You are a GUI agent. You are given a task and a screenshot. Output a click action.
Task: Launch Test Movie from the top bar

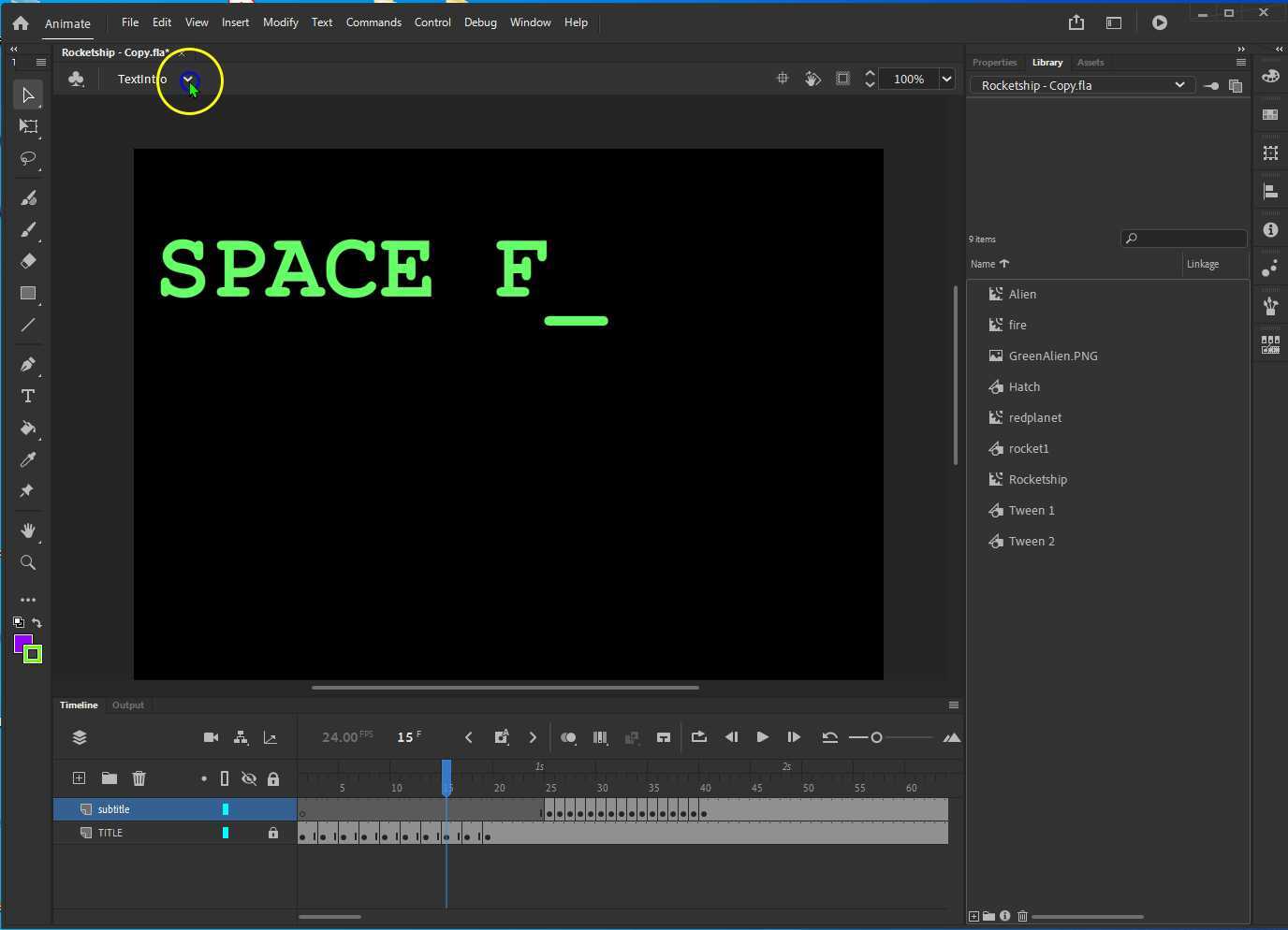(1159, 22)
